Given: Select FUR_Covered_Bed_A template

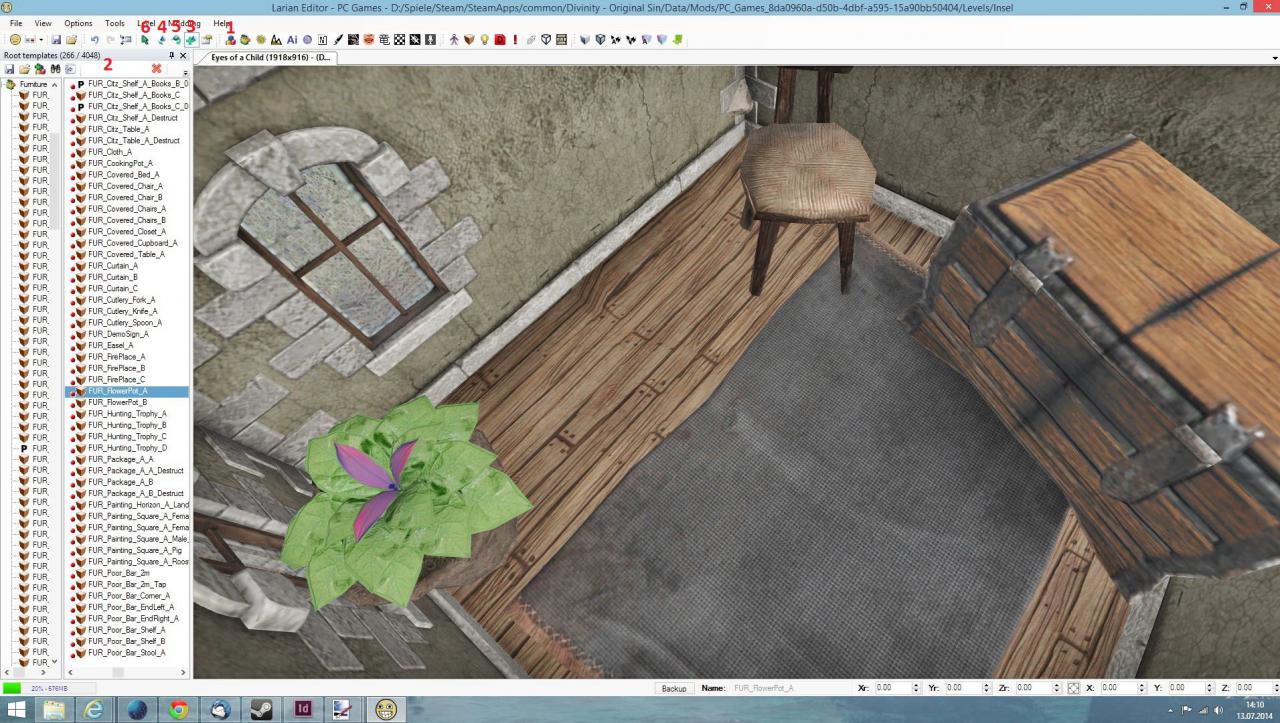Looking at the screenshot, I should [123, 175].
